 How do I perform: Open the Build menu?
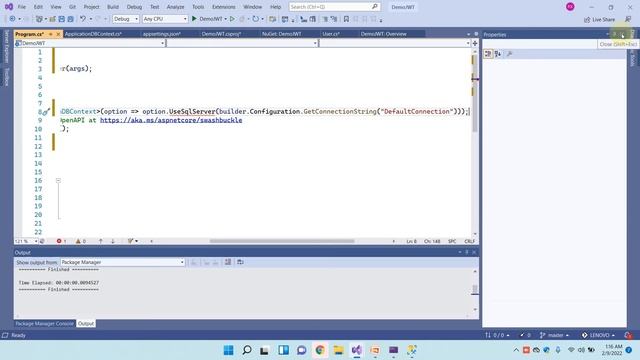(113, 7)
